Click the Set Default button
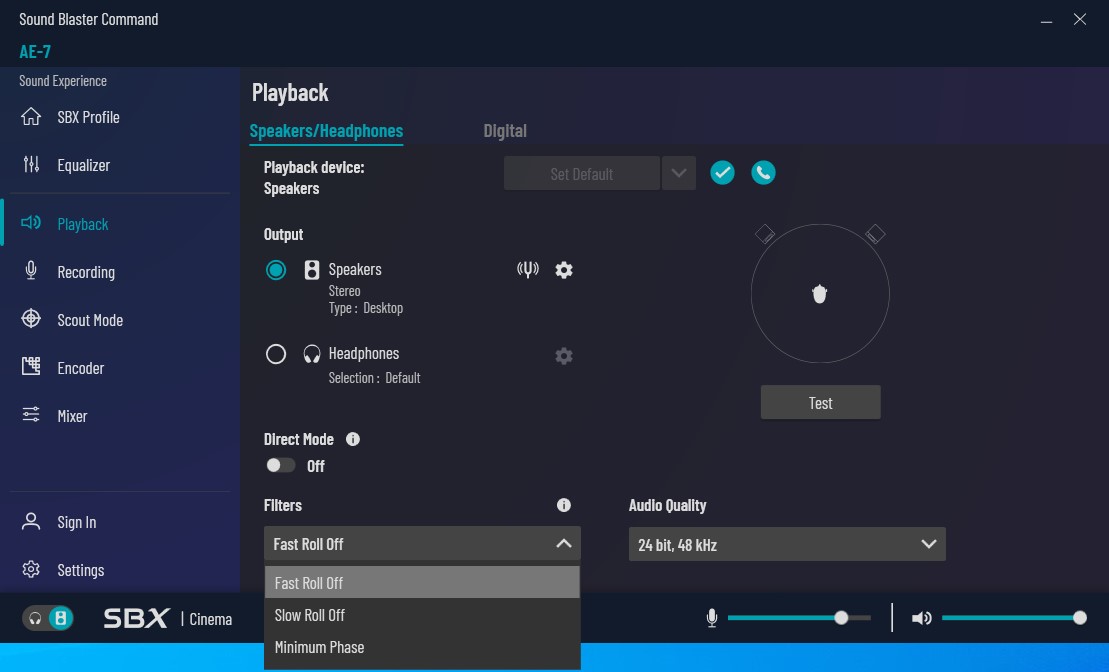This screenshot has width=1109, height=672. [581, 173]
